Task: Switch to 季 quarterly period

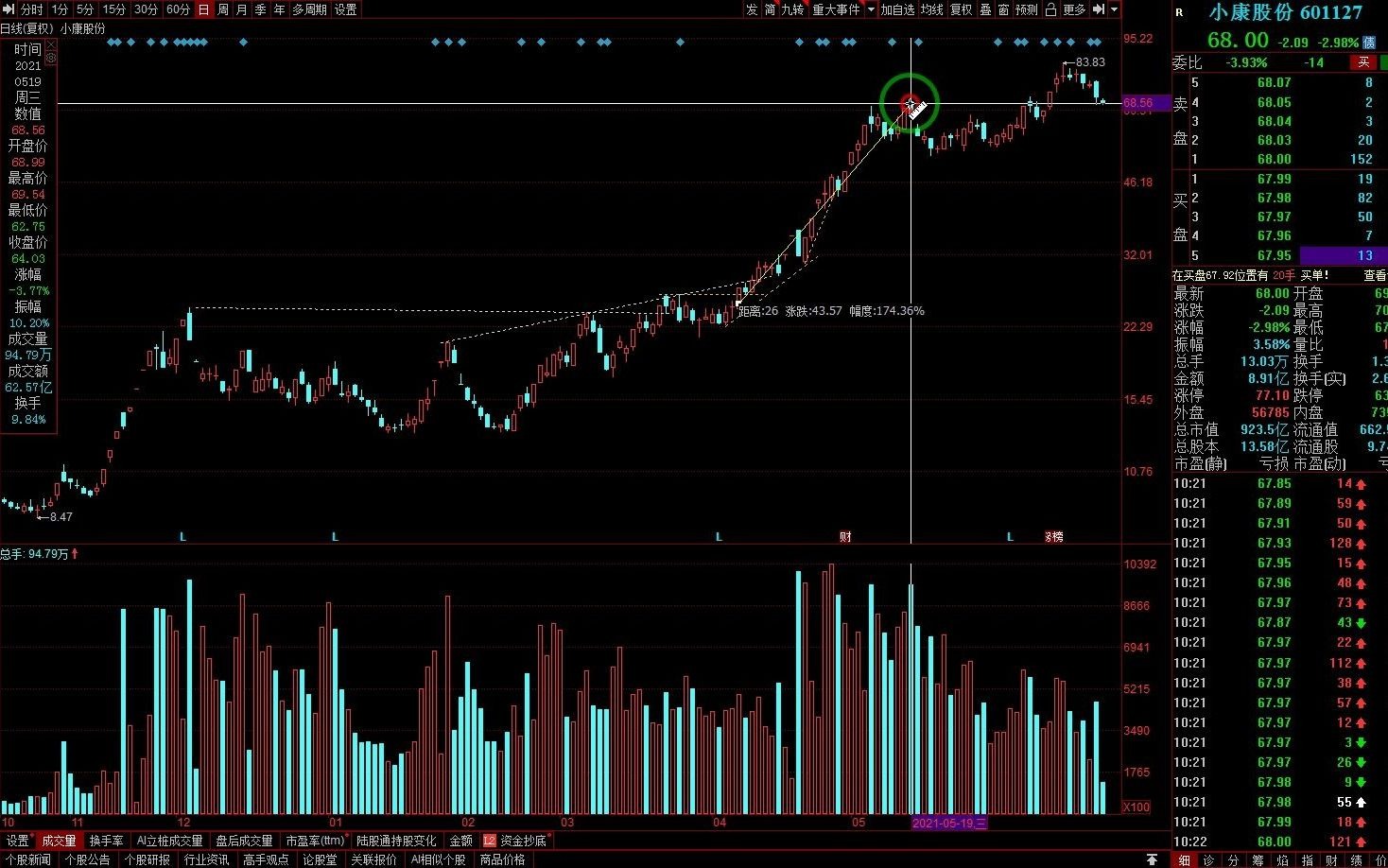Action: point(261,9)
